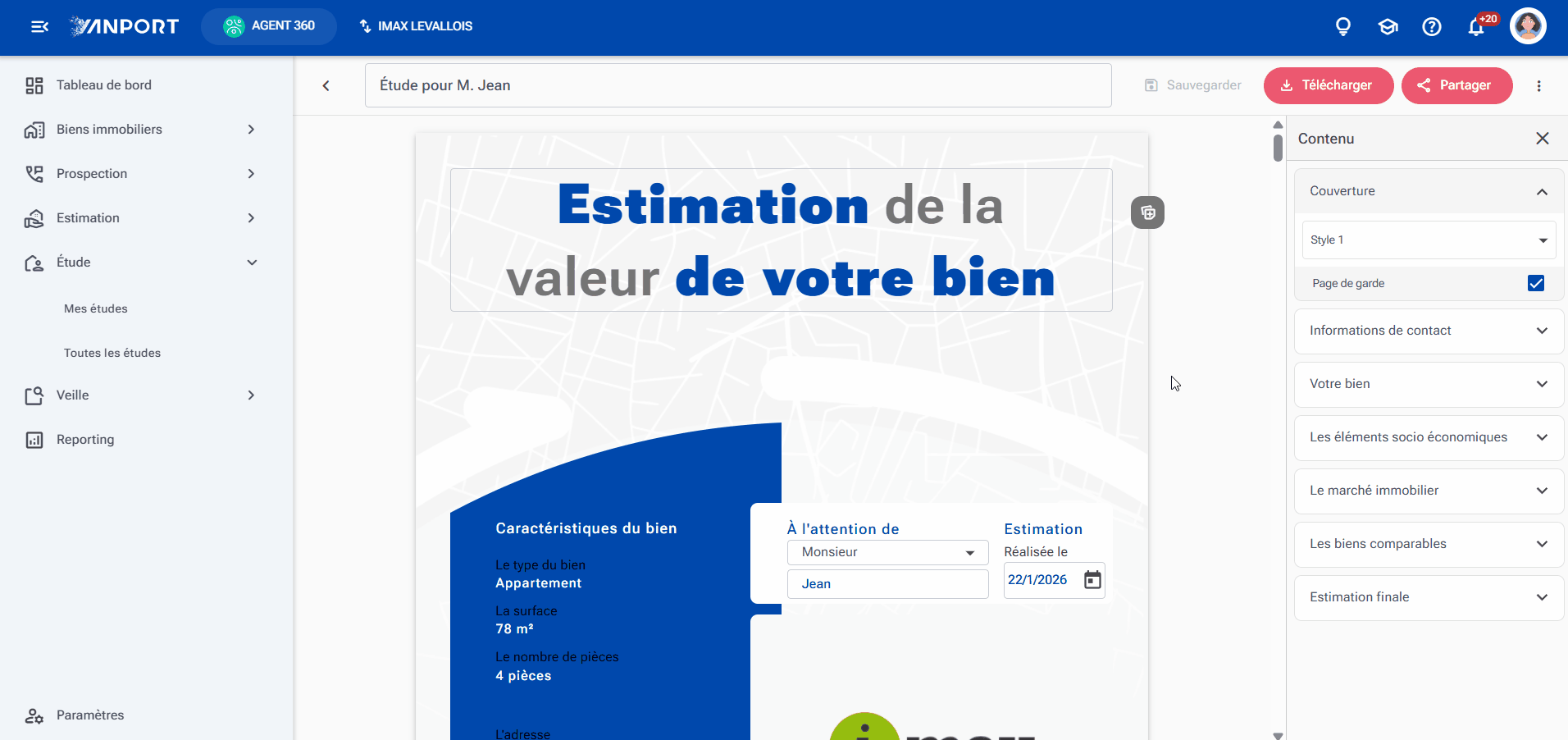Switch agency via IMAX LEVALLOIS

pos(416,26)
